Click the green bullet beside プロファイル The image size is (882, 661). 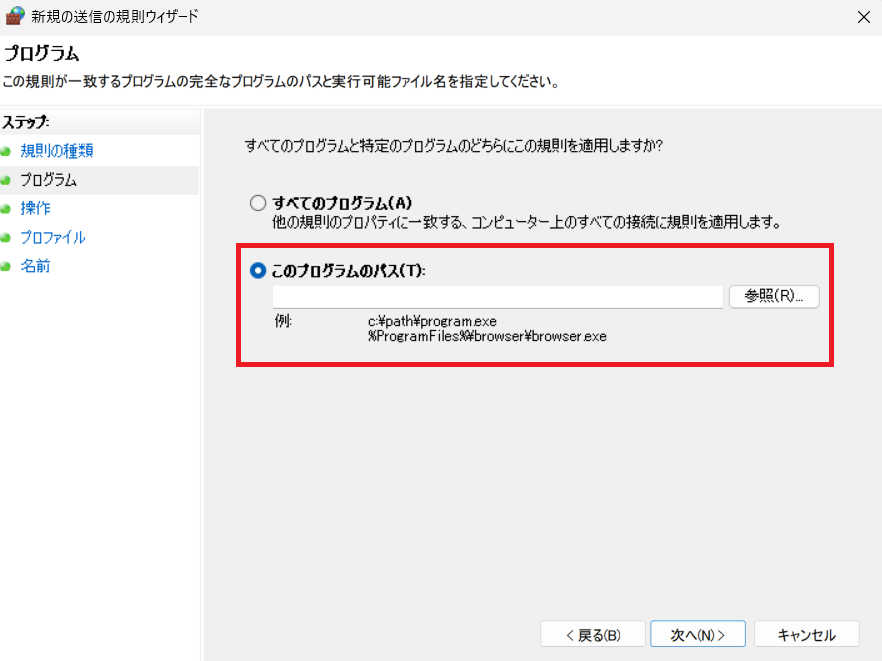(x=6, y=238)
